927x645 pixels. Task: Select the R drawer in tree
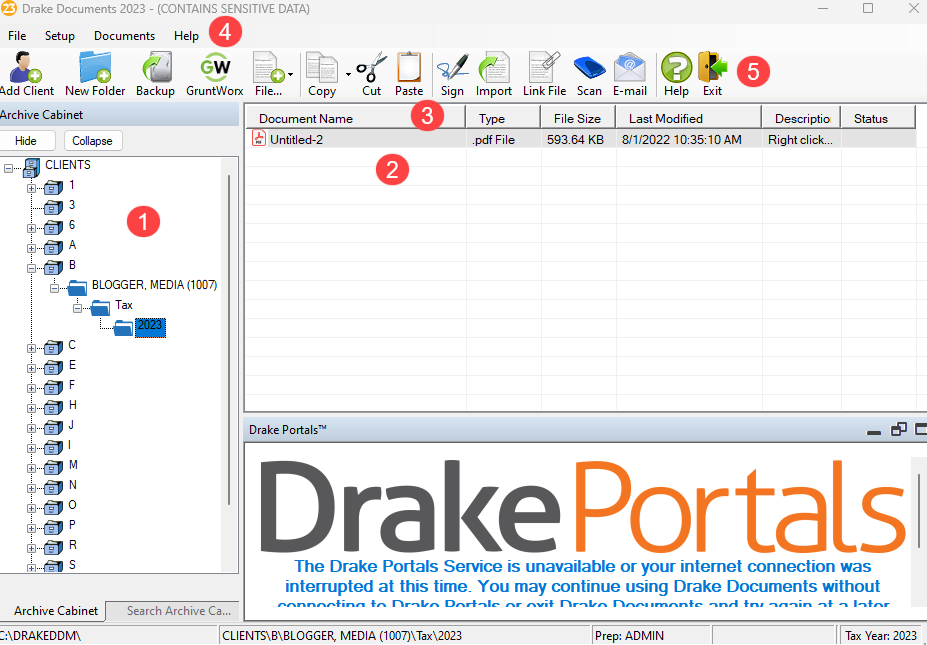pyautogui.click(x=73, y=545)
